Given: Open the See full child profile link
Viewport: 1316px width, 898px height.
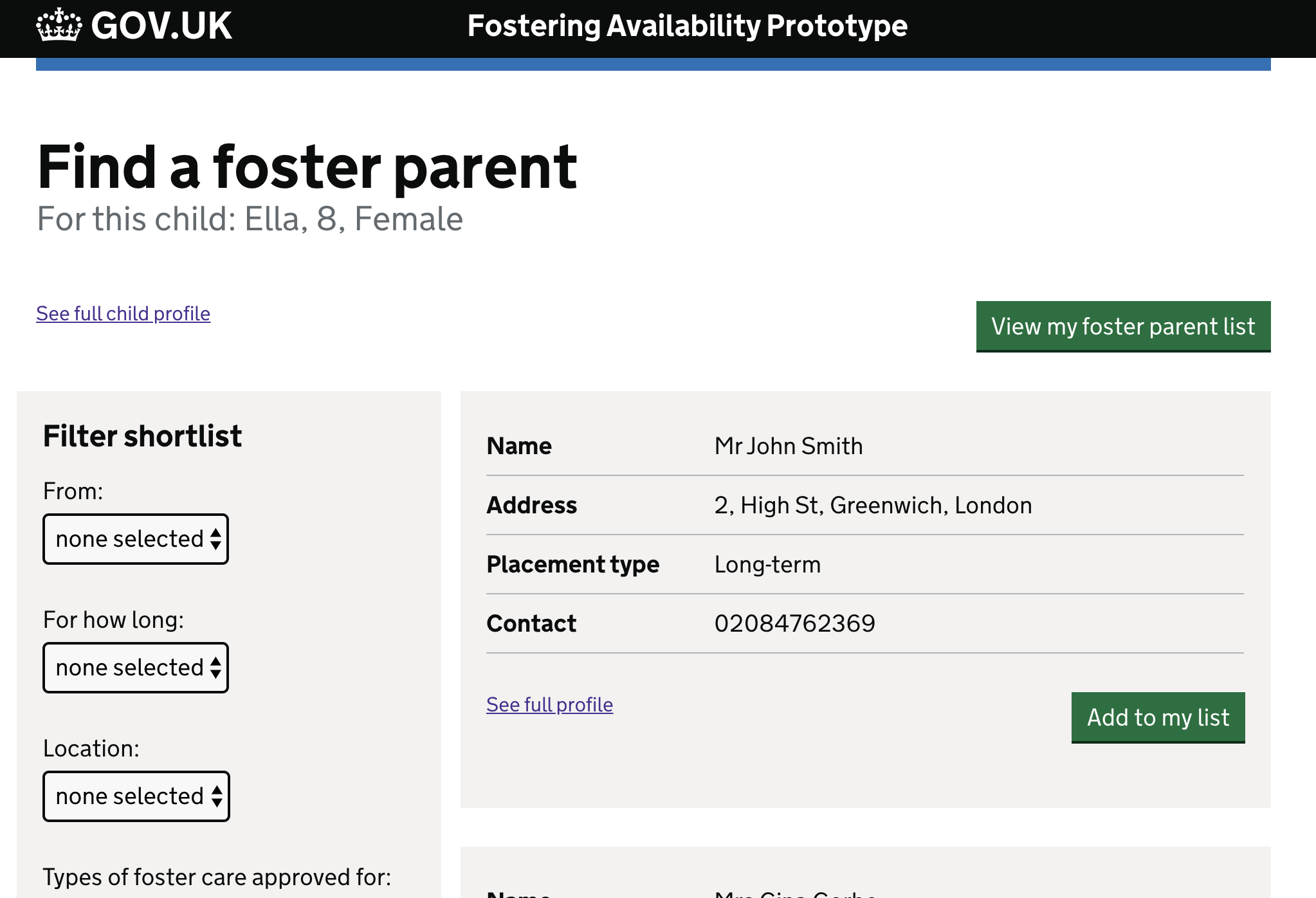Looking at the screenshot, I should 123,313.
